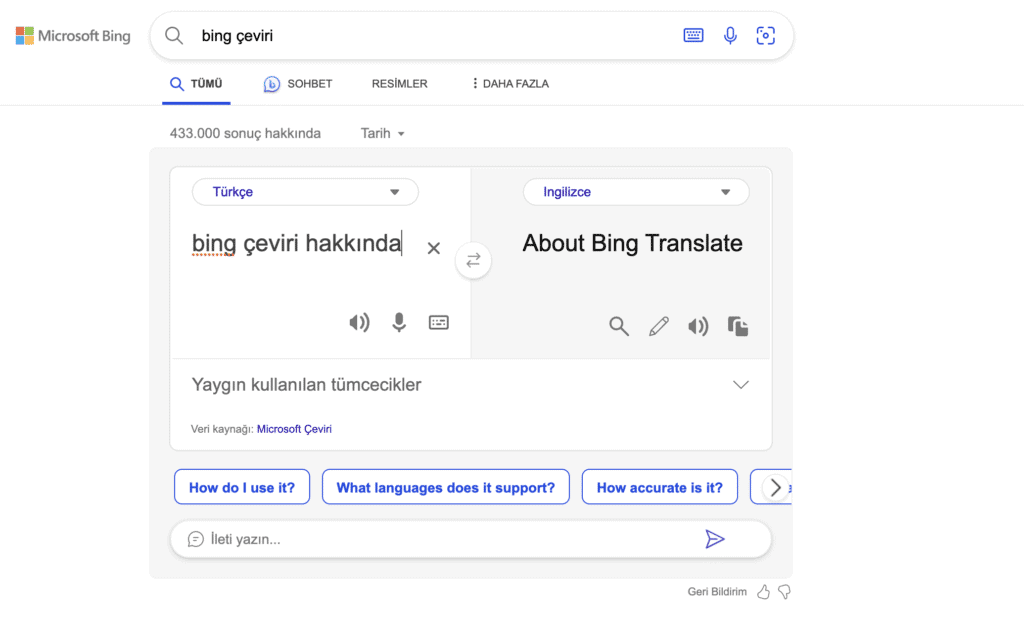
Task: Listen to the English translation
Action: (x=698, y=326)
